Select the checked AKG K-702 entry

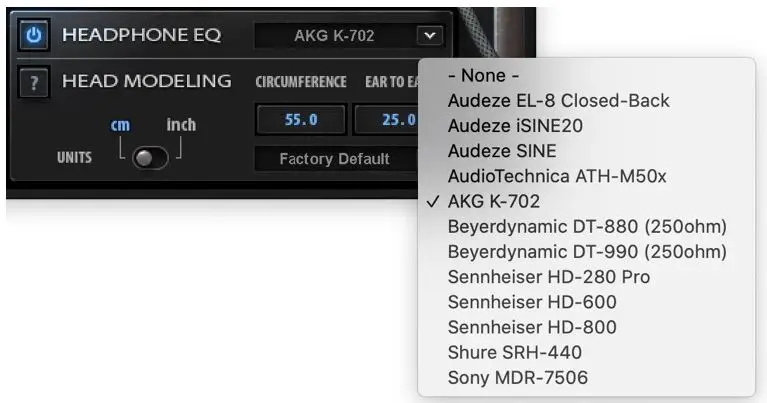click(x=493, y=201)
